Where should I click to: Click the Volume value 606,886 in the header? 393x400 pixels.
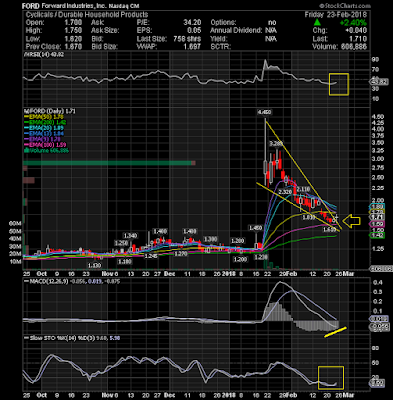tap(354, 47)
